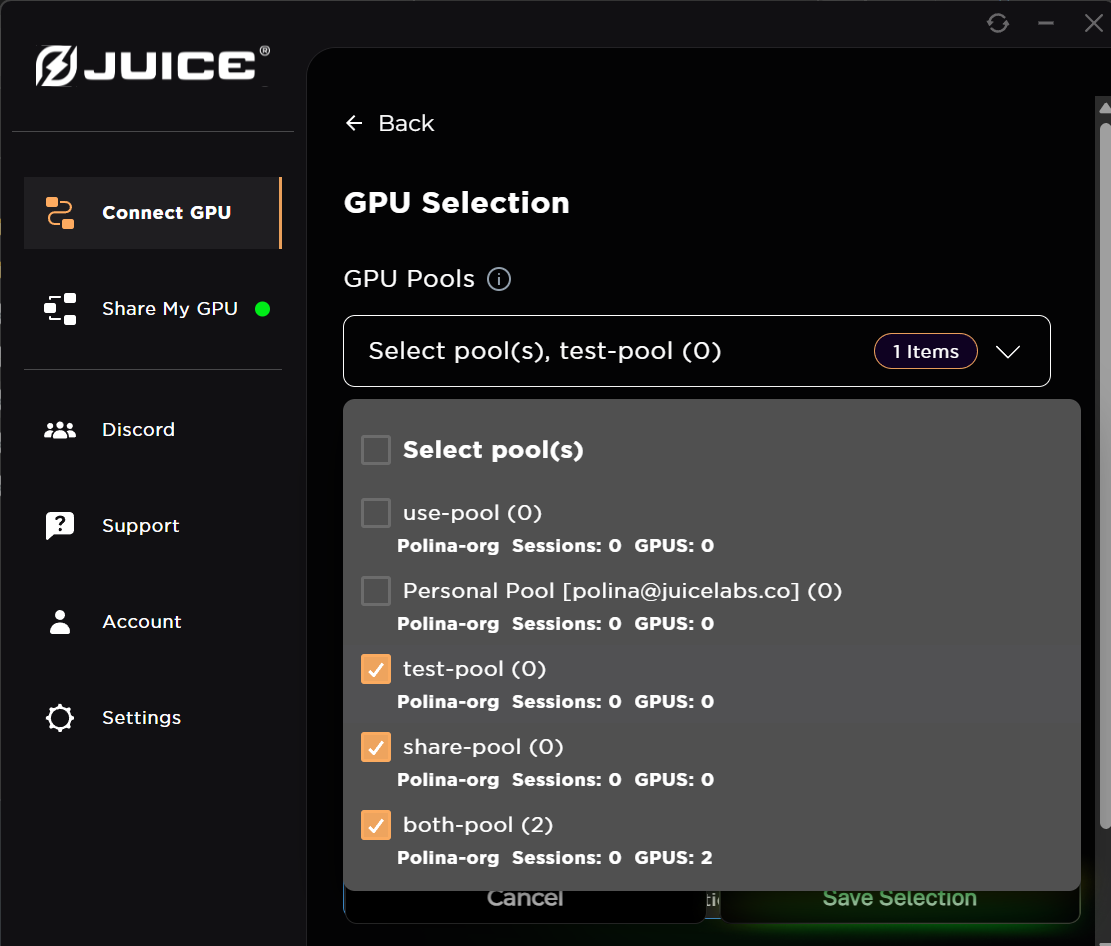Open the Connect GPU menu item
The width and height of the screenshot is (1111, 946).
tap(153, 213)
